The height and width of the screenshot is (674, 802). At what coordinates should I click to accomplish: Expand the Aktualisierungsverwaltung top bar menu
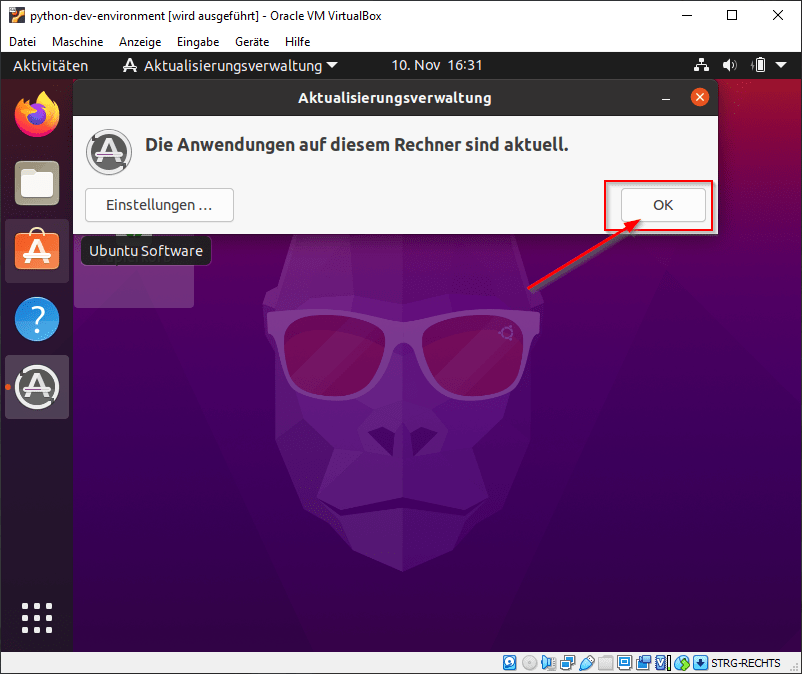pyautogui.click(x=229, y=64)
